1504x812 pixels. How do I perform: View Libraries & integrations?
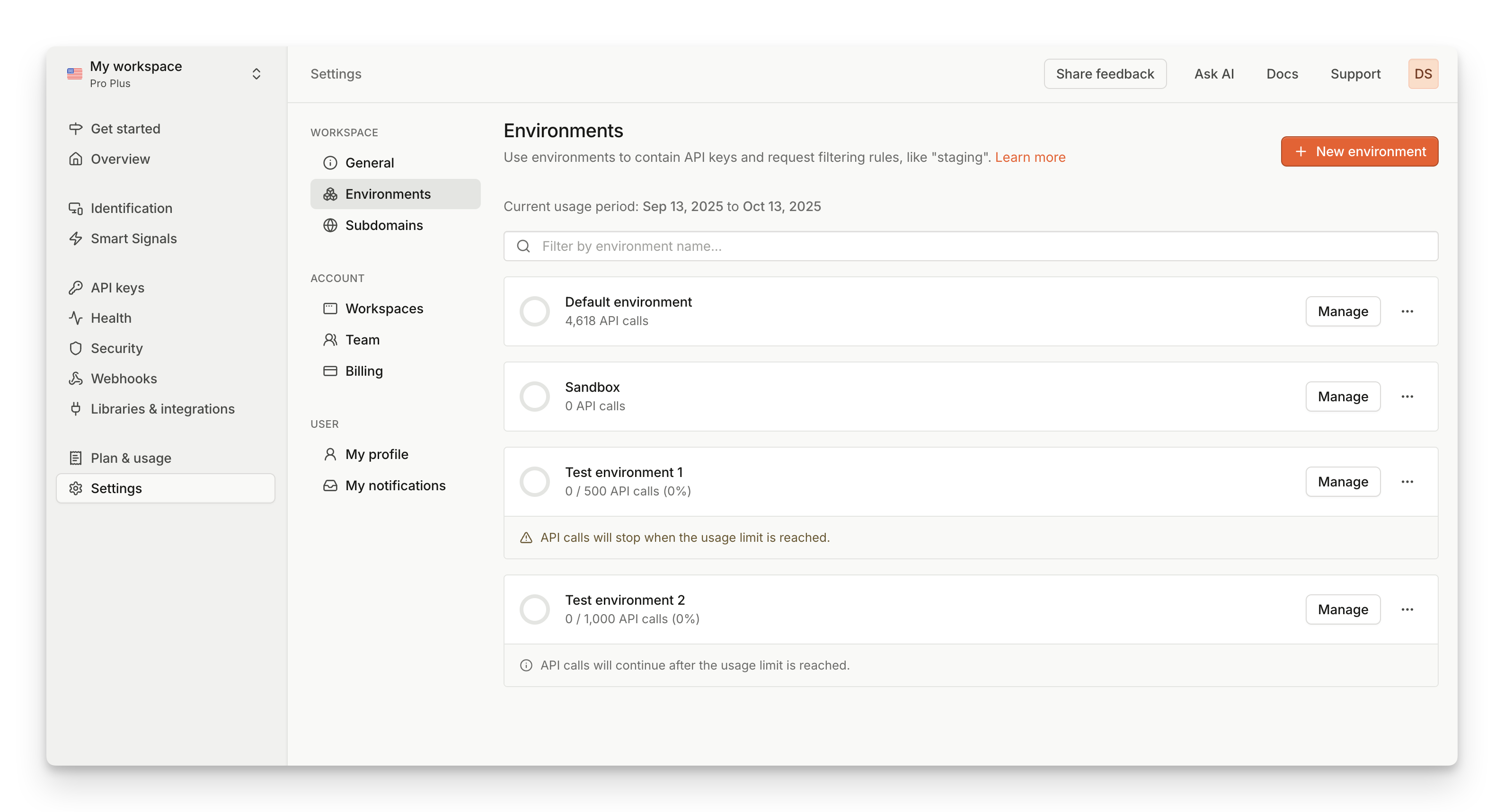point(162,409)
